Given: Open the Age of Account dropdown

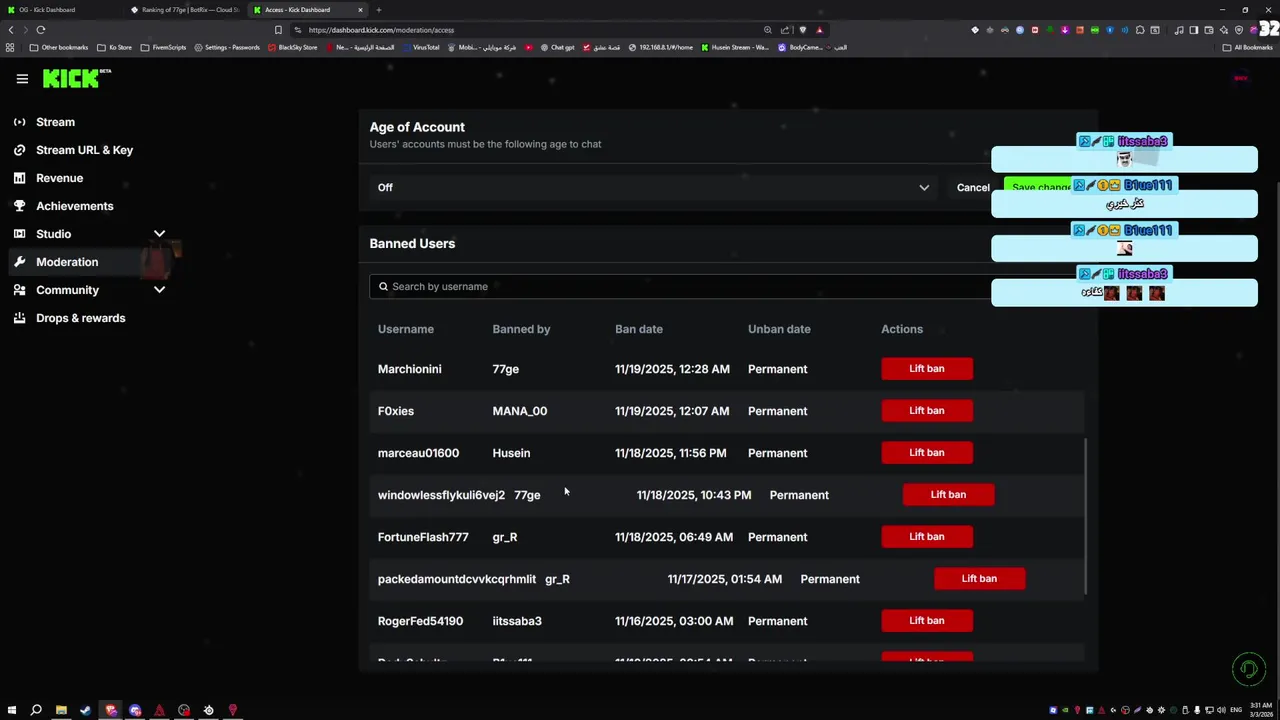Looking at the screenshot, I should pyautogui.click(x=653, y=187).
